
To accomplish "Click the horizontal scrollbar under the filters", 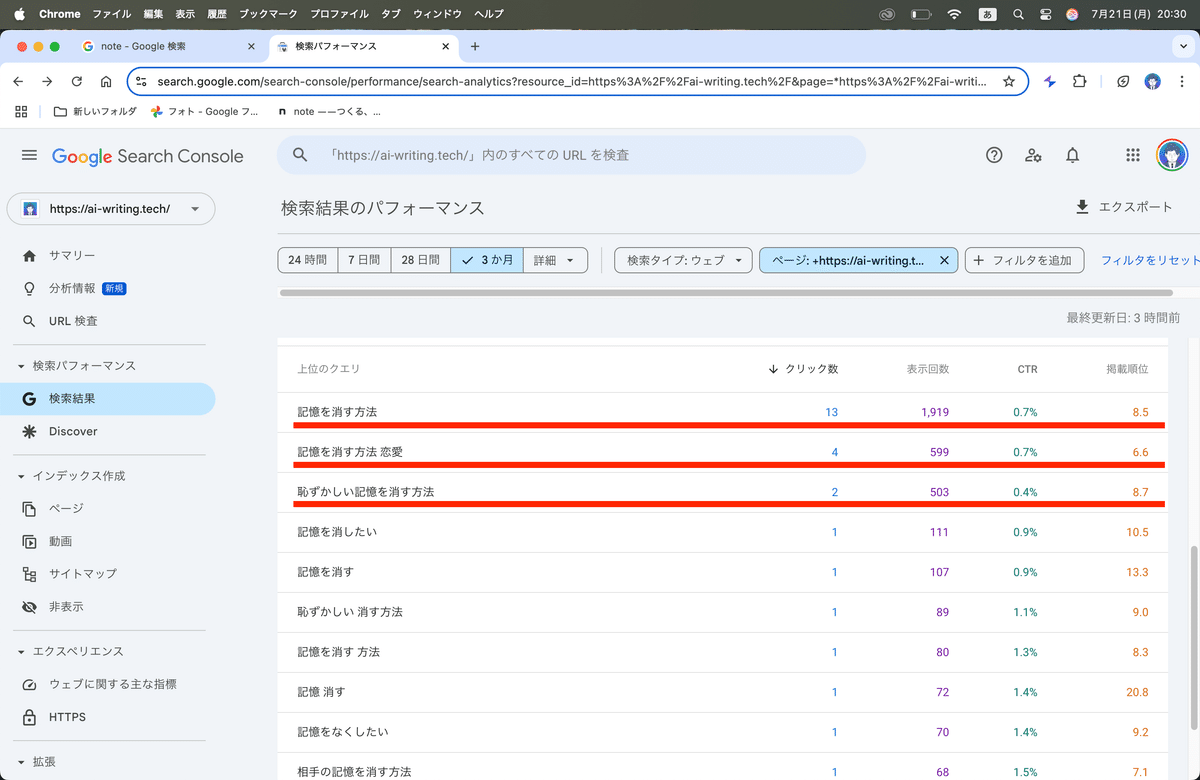I will [x=726, y=293].
